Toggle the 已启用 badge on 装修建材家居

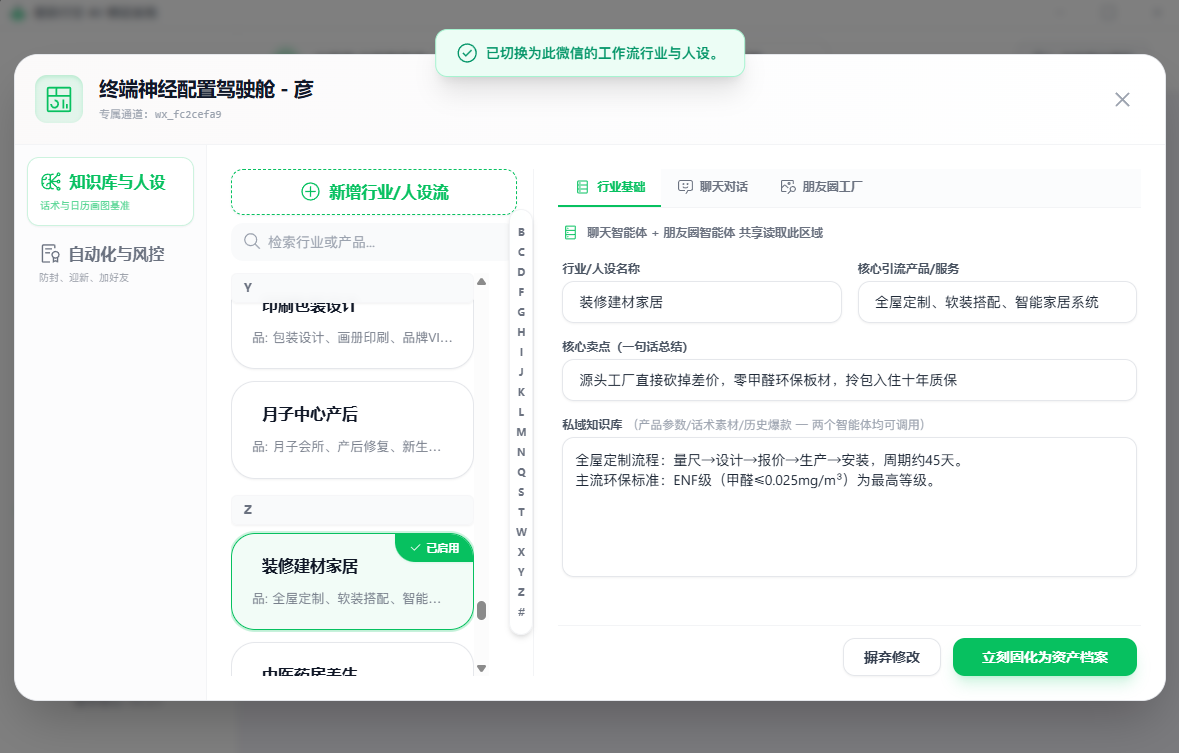[x=433, y=548]
